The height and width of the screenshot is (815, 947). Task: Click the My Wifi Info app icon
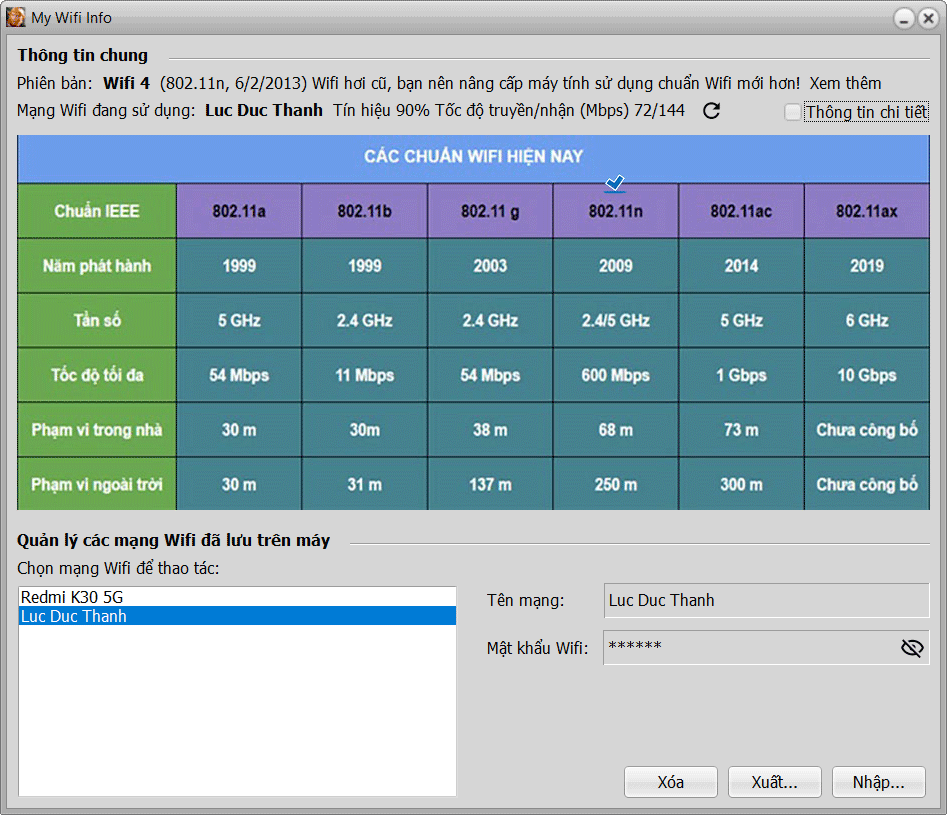tap(16, 17)
